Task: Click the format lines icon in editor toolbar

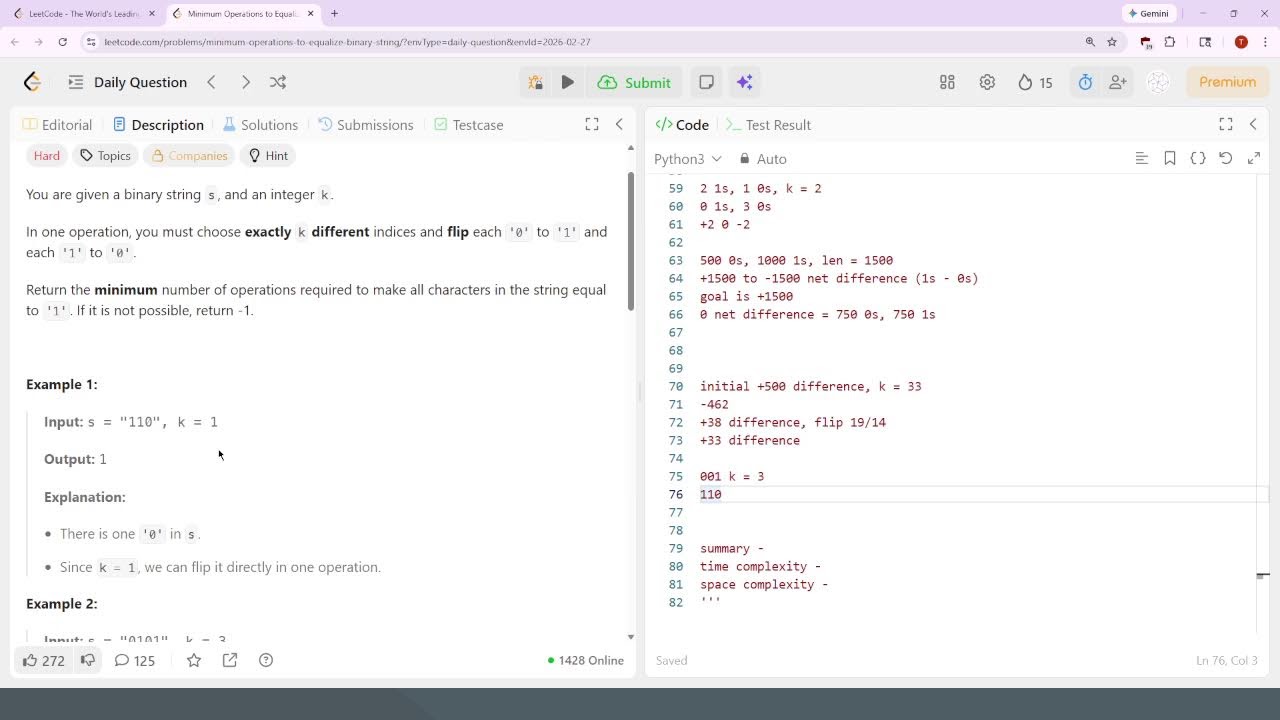Action: pyautogui.click(x=1142, y=158)
